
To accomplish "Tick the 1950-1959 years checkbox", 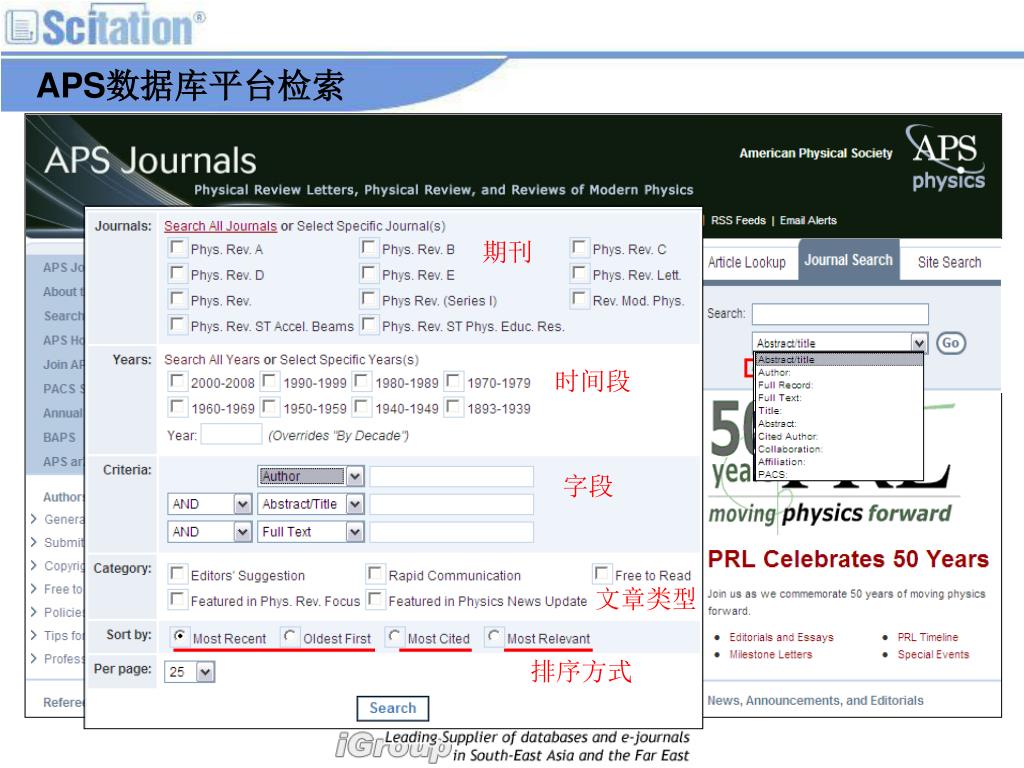I will 269,408.
